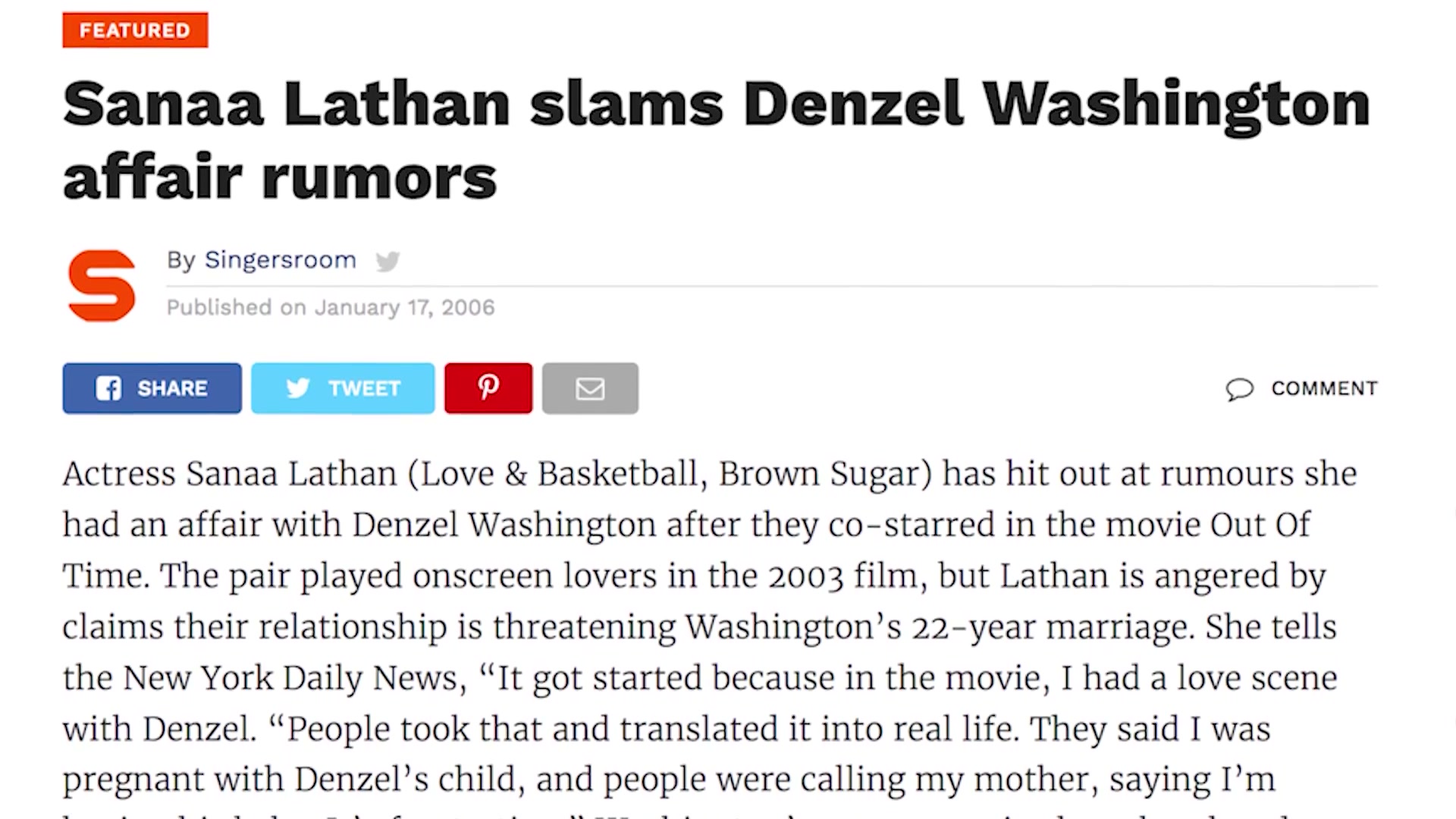Open the FEATURED category tag

pyautogui.click(x=135, y=30)
